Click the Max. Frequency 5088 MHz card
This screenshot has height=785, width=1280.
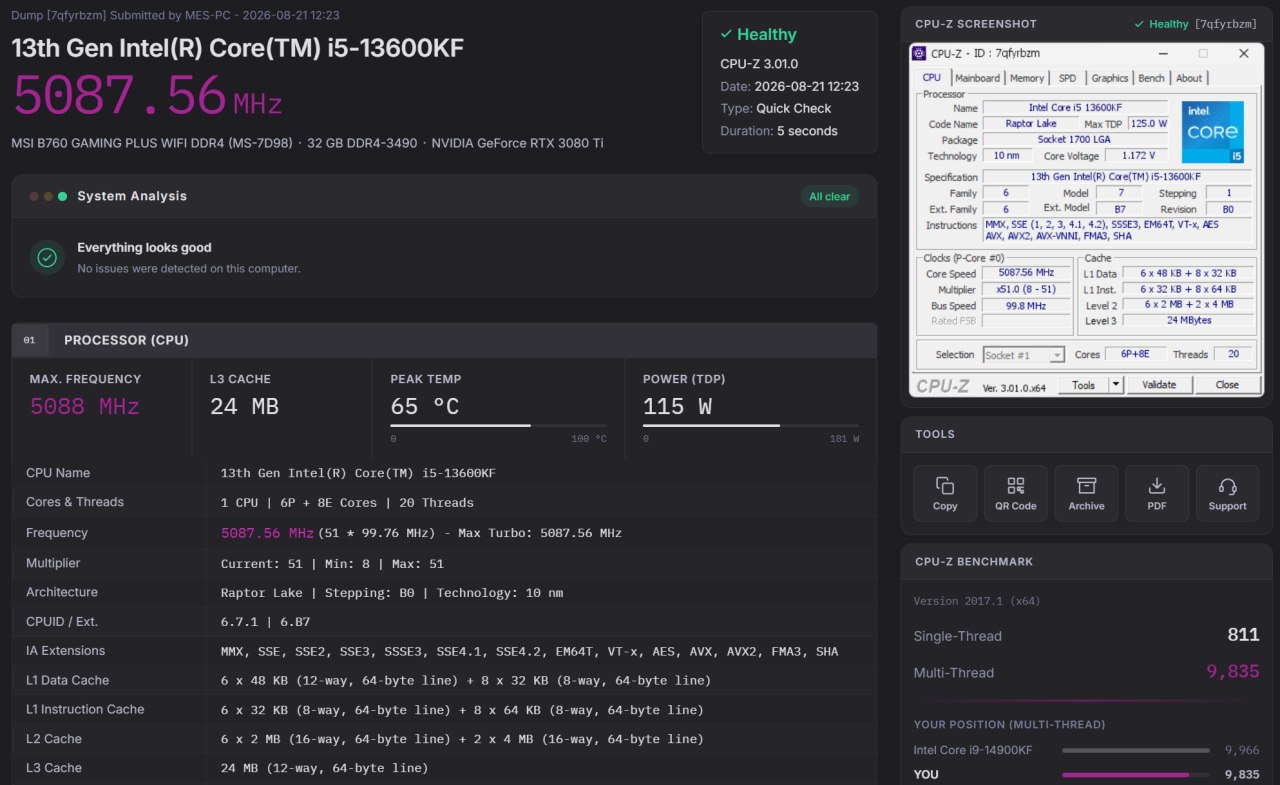102,408
